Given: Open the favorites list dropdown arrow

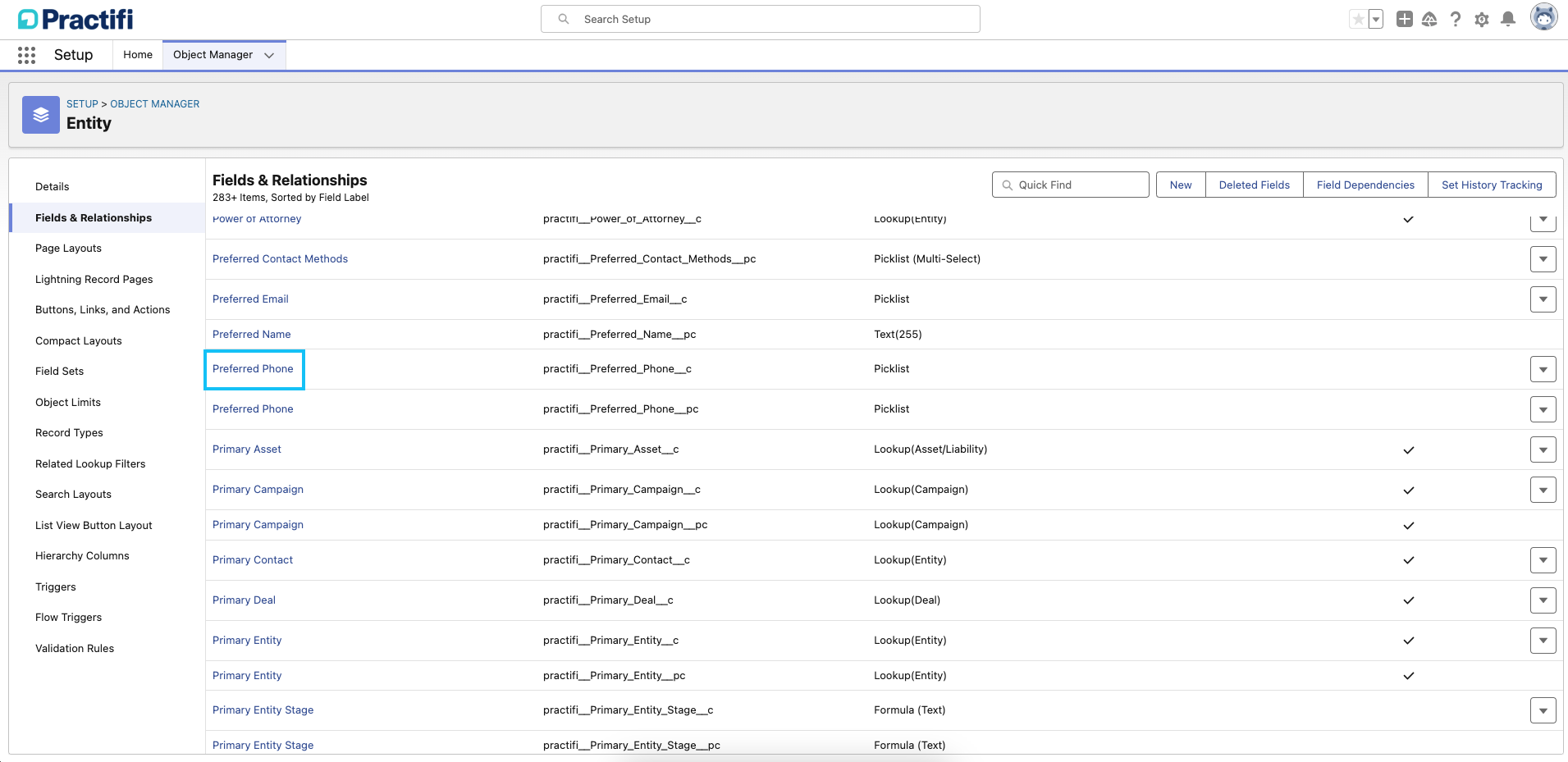Looking at the screenshot, I should pyautogui.click(x=1374, y=18).
